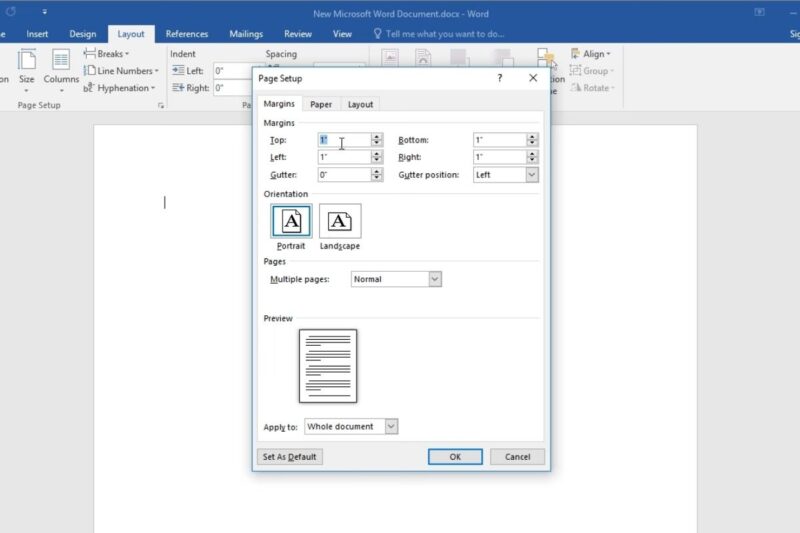Open the References ribbon tab
The width and height of the screenshot is (800, 533).
click(187, 34)
